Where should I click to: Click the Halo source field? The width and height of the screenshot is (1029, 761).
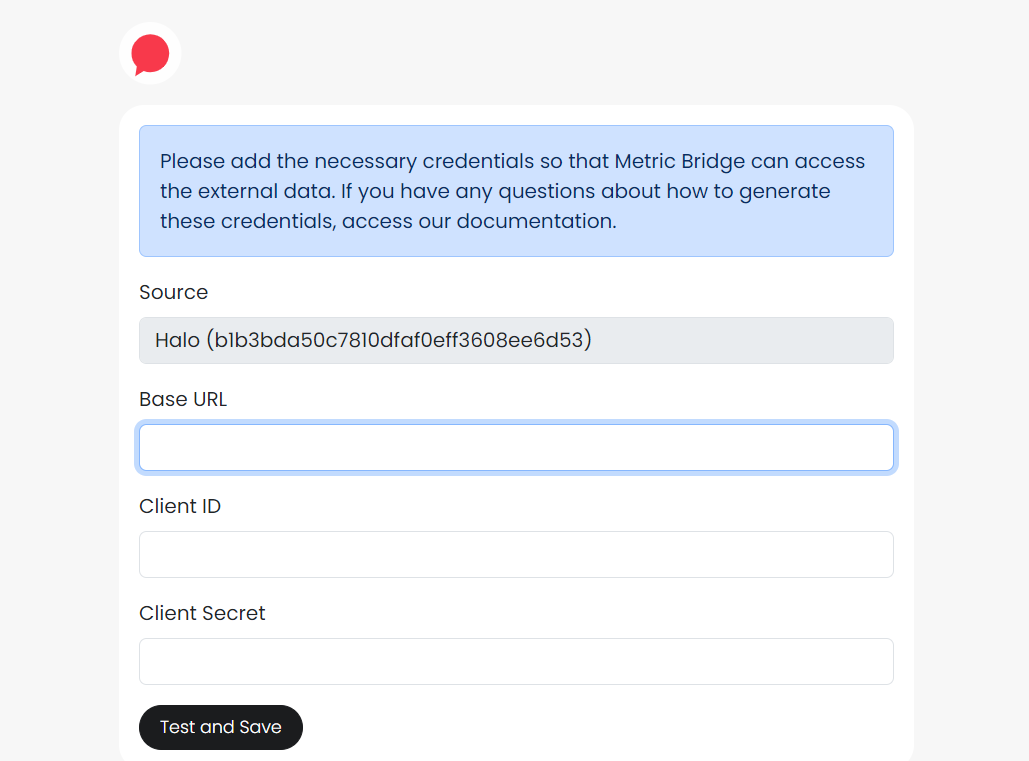click(516, 340)
